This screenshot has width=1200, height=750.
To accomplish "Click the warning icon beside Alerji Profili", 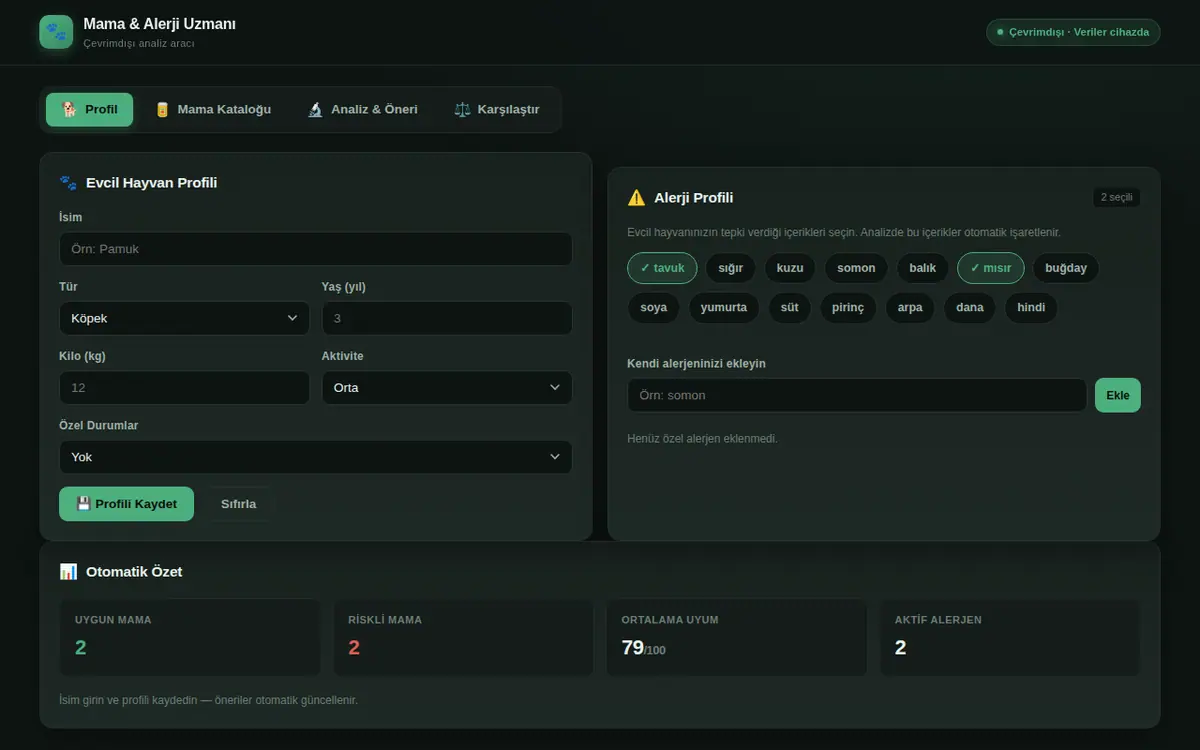I will pos(636,198).
